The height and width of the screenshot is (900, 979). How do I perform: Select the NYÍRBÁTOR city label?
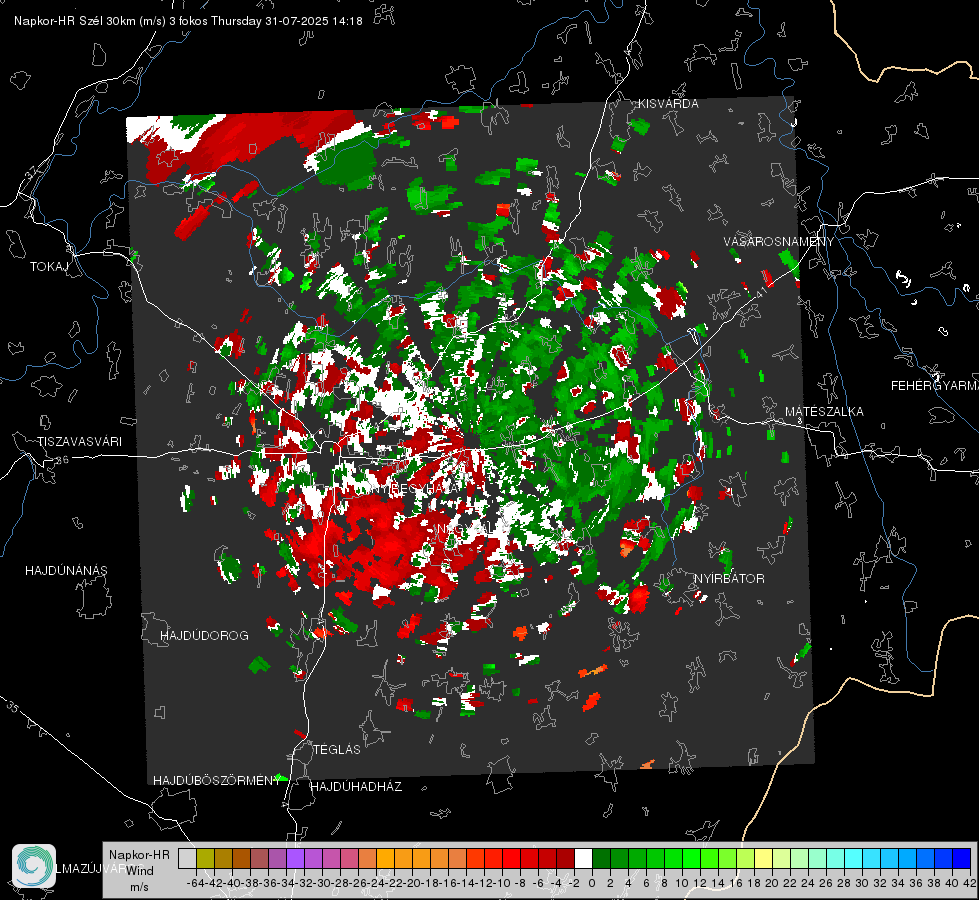729,579
